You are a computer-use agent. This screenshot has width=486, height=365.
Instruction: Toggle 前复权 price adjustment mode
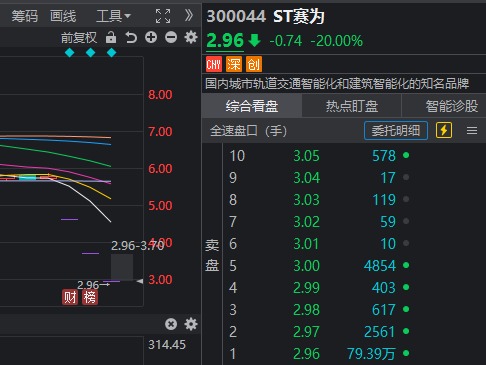coord(79,37)
